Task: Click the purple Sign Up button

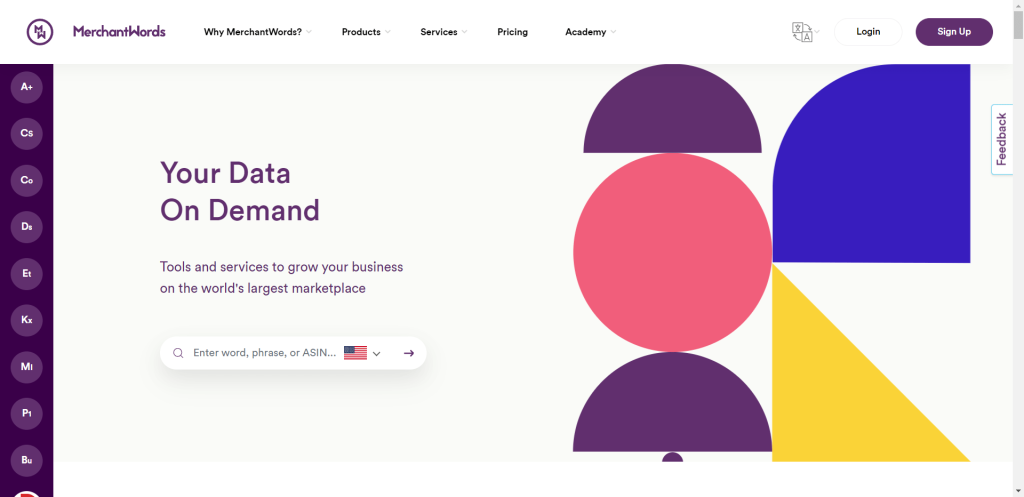Action: [x=954, y=31]
